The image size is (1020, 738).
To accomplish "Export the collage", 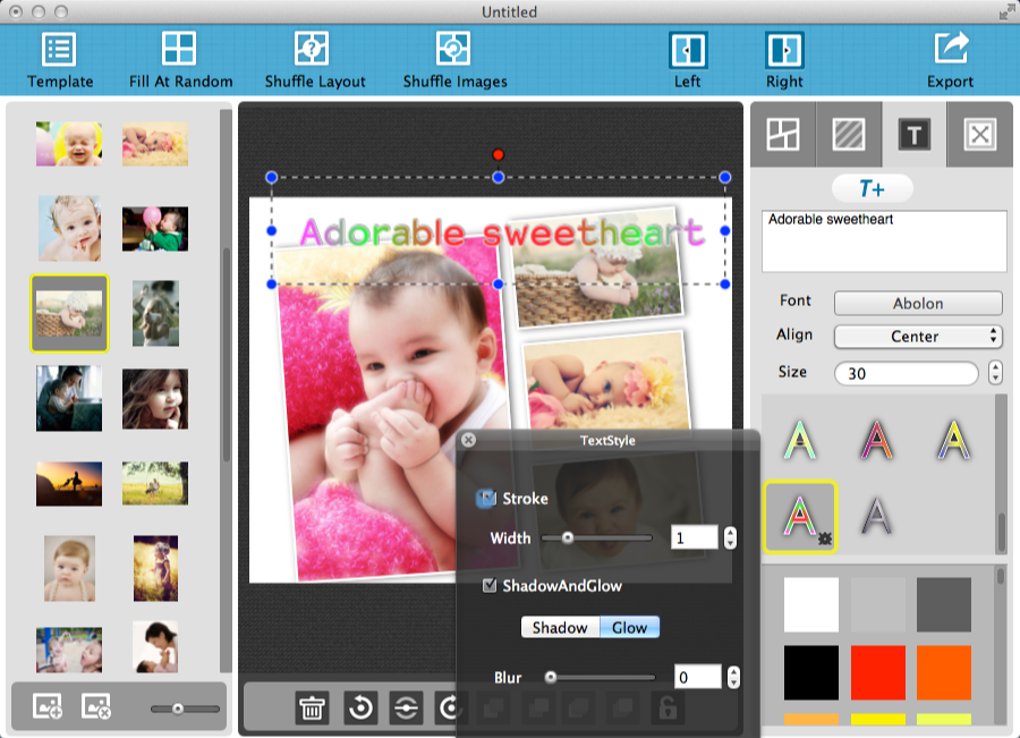I will [950, 48].
